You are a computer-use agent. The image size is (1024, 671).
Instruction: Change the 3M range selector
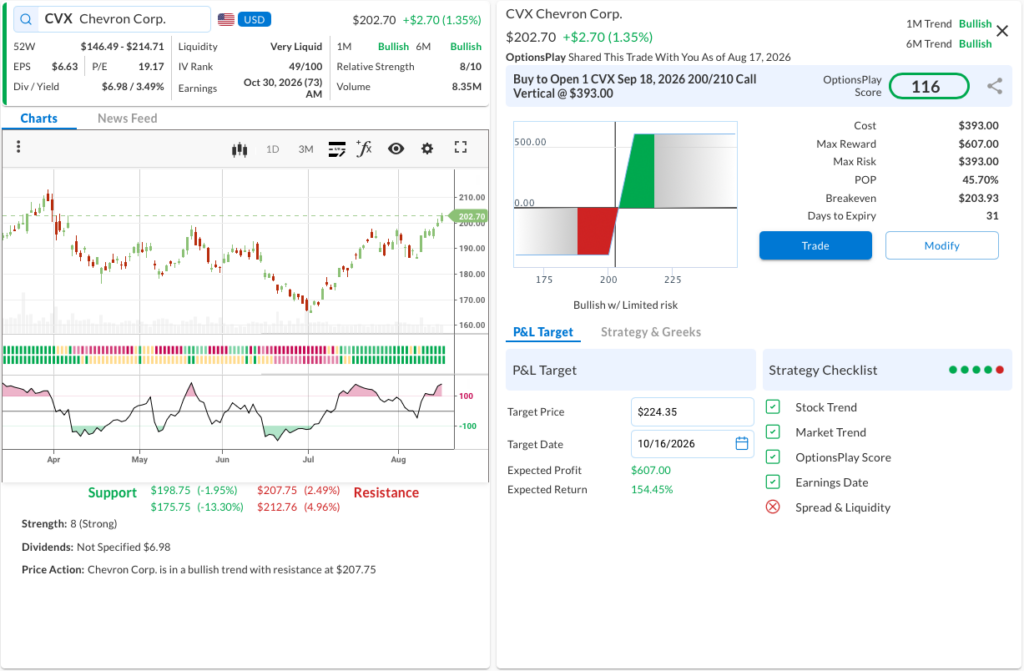(306, 150)
